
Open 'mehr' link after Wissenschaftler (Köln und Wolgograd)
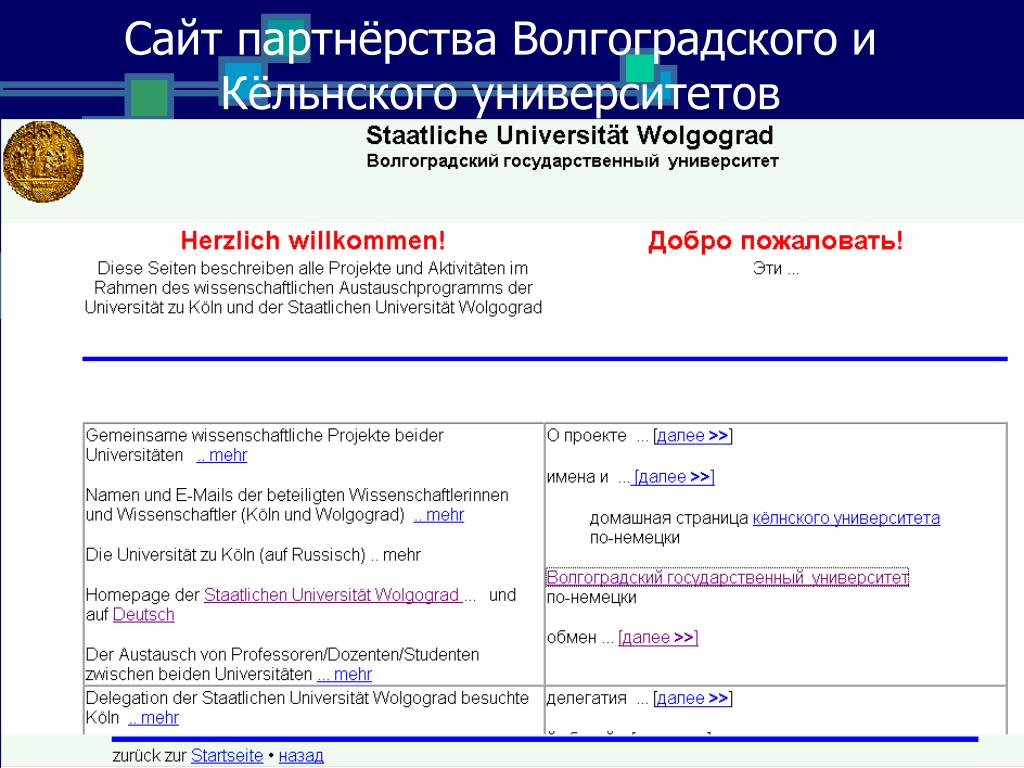(439, 515)
